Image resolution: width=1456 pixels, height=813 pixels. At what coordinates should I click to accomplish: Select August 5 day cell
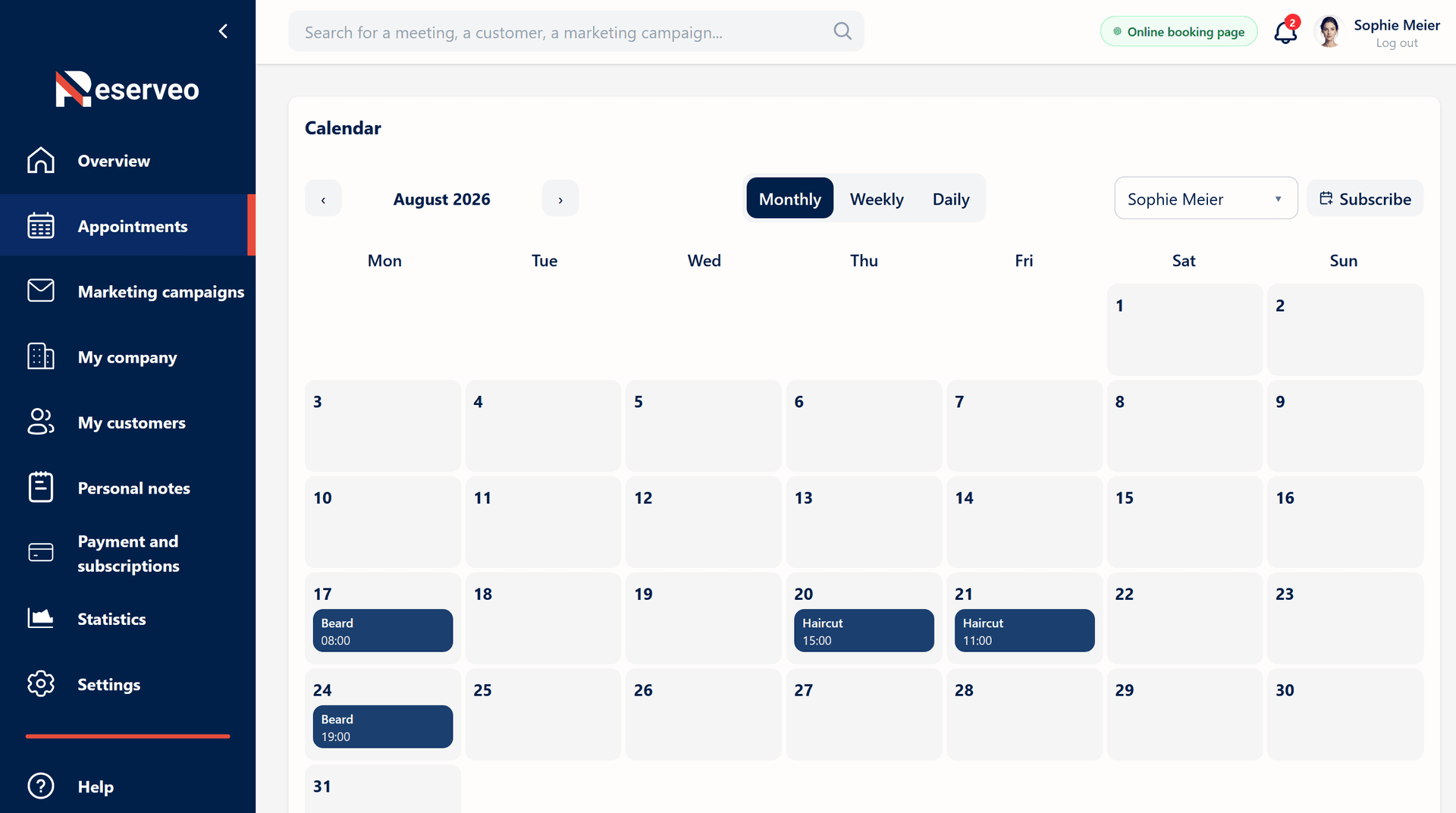click(x=704, y=425)
